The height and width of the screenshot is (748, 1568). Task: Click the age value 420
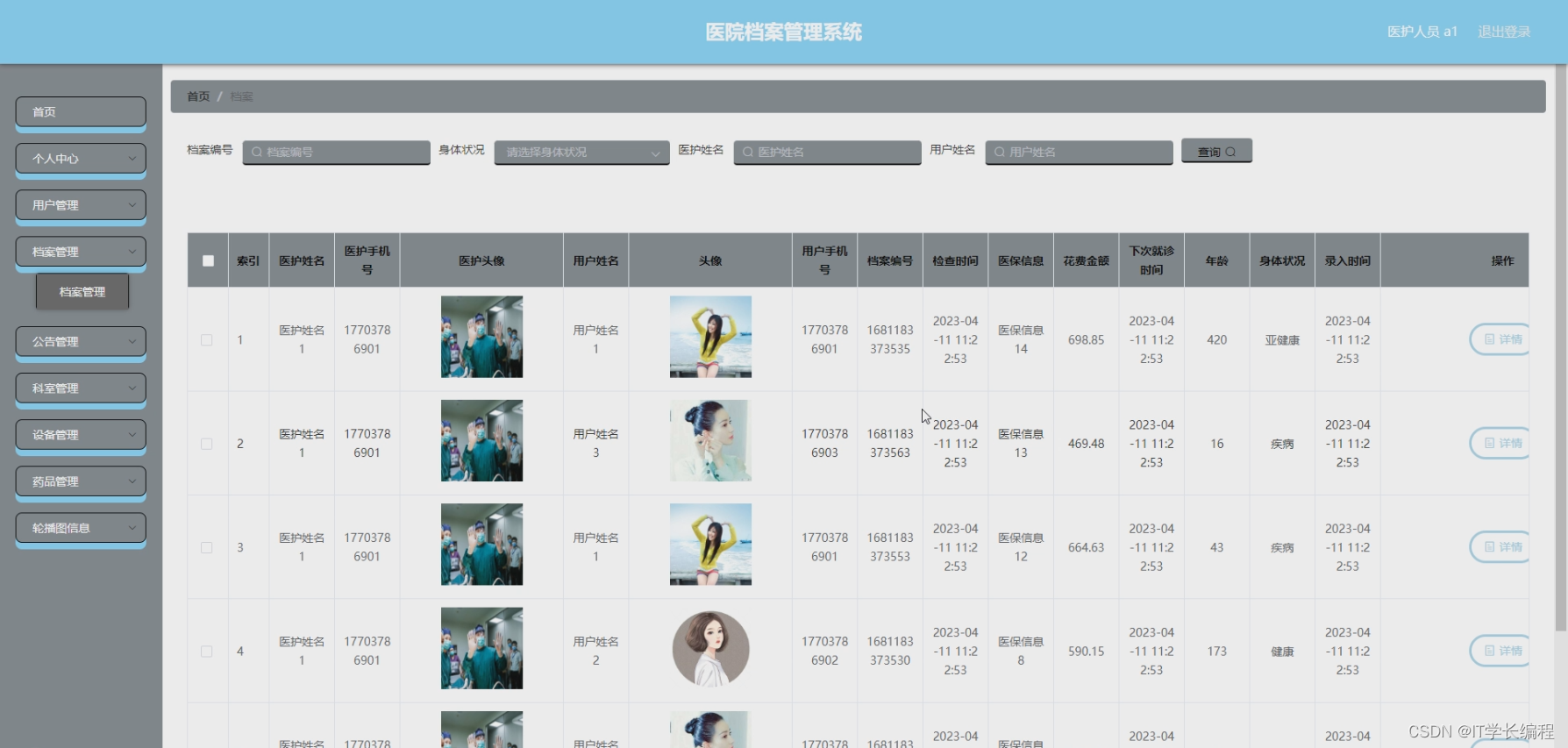pyautogui.click(x=1217, y=340)
